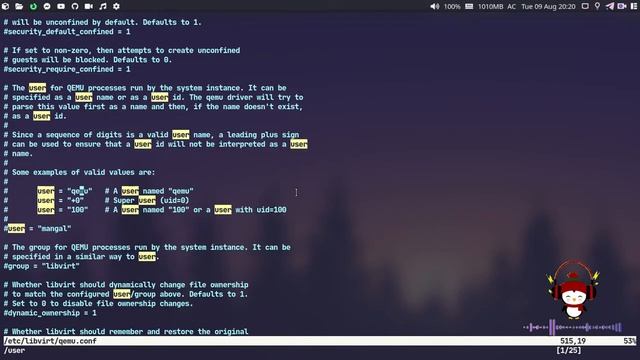This screenshot has height=360, width=640.
Task: Open the file manager folder icon
Action: pos(19,6)
